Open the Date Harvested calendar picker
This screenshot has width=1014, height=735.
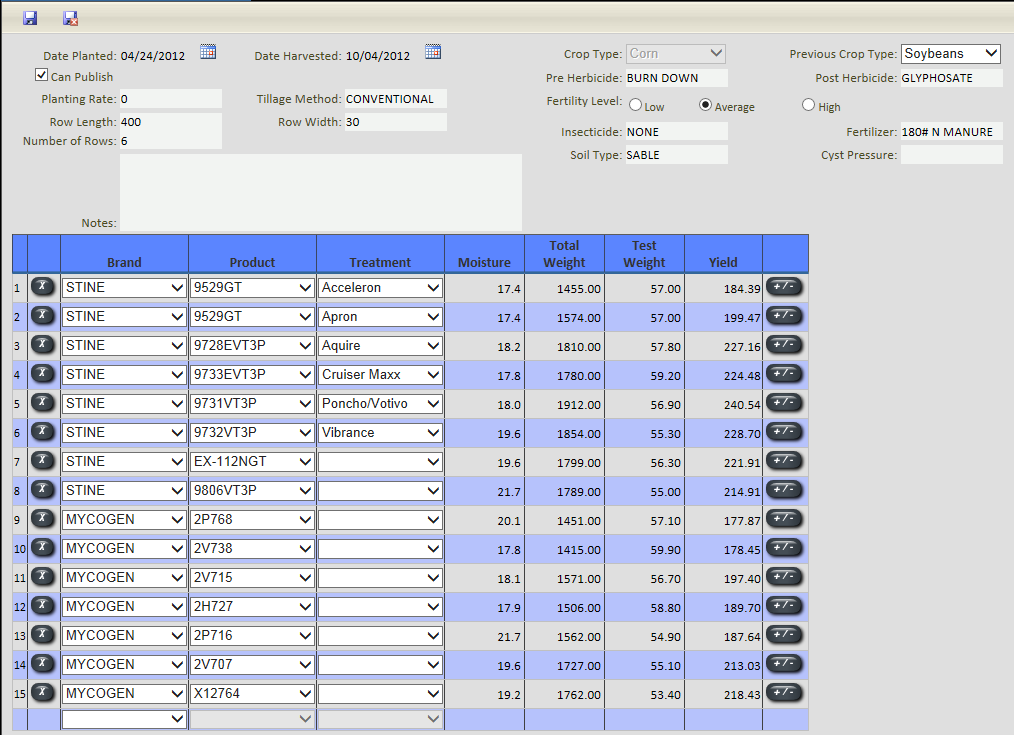tap(433, 52)
